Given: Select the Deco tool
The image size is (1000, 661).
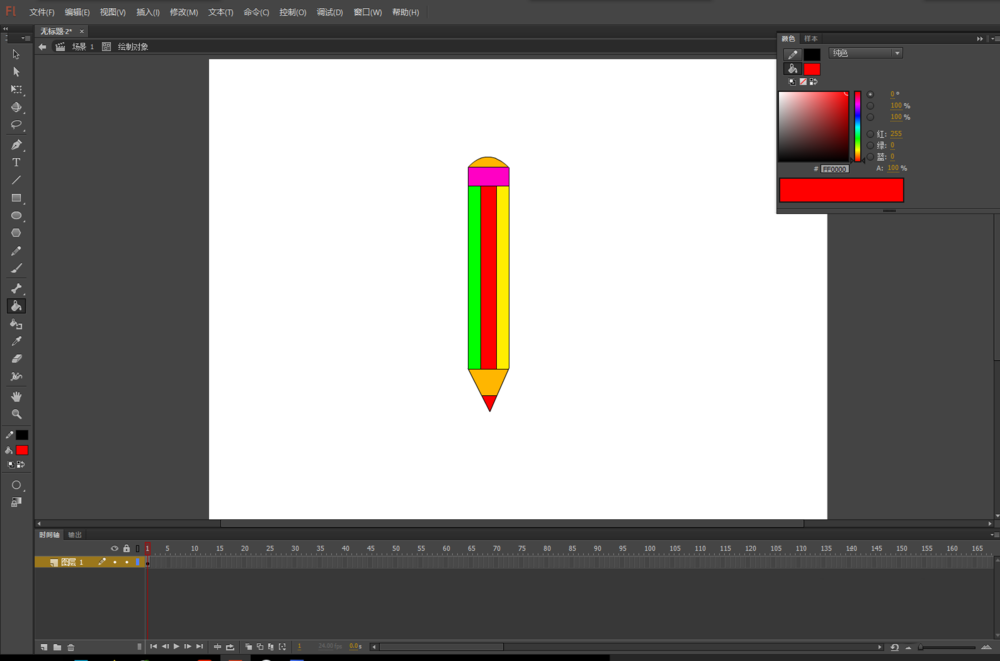Looking at the screenshot, I should click(16, 376).
